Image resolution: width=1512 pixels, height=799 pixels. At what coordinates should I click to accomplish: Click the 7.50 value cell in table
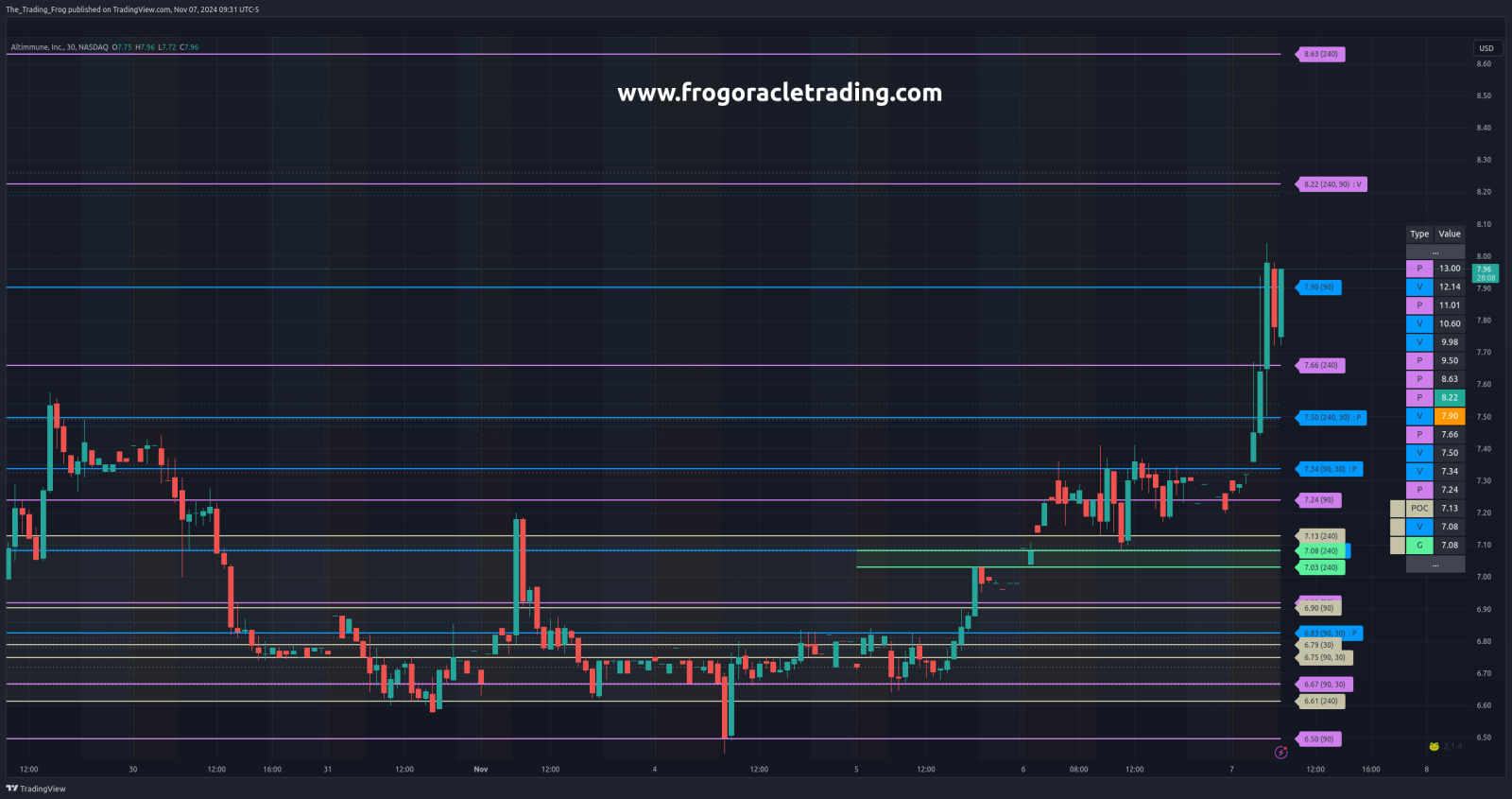[x=1450, y=453]
